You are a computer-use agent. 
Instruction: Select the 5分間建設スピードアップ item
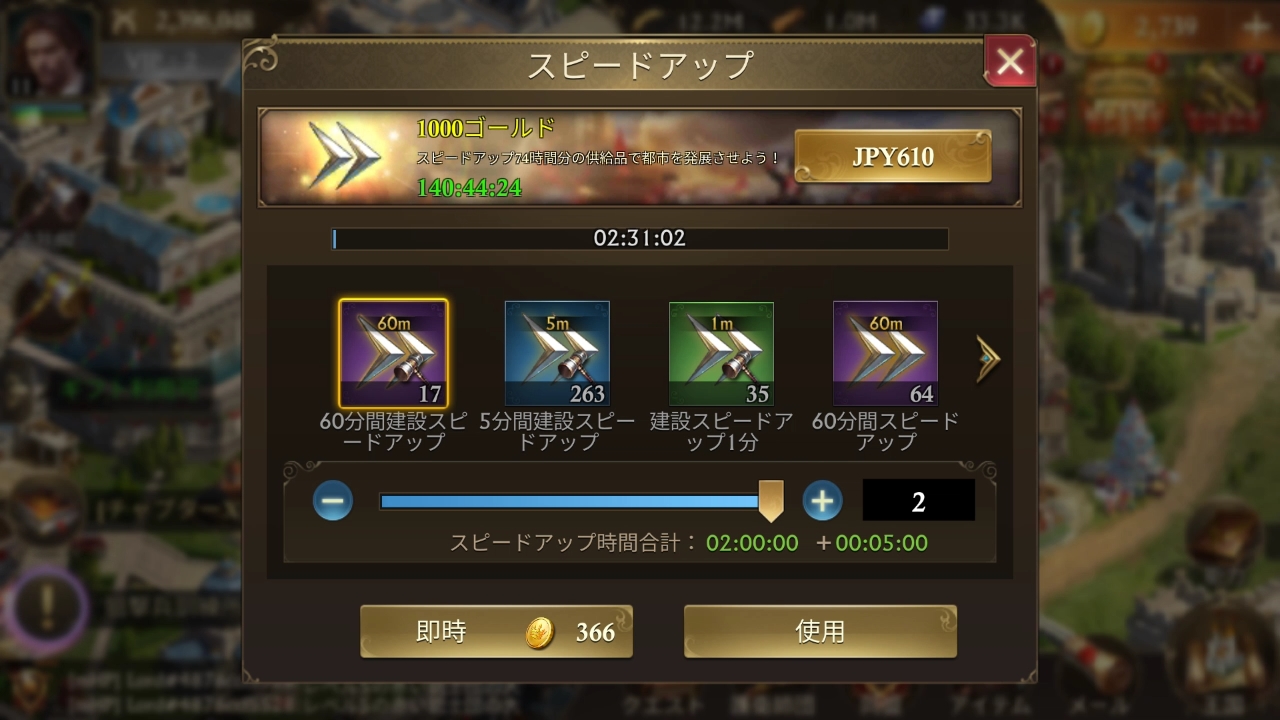tap(557, 354)
